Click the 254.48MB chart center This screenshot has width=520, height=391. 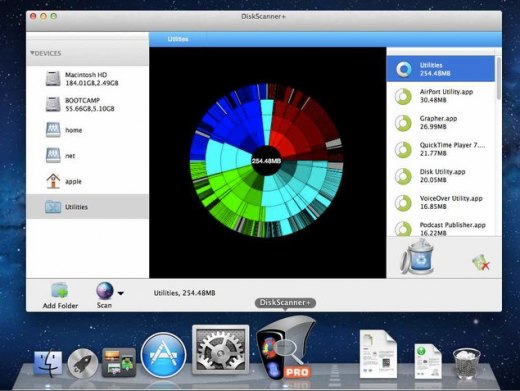pos(266,161)
